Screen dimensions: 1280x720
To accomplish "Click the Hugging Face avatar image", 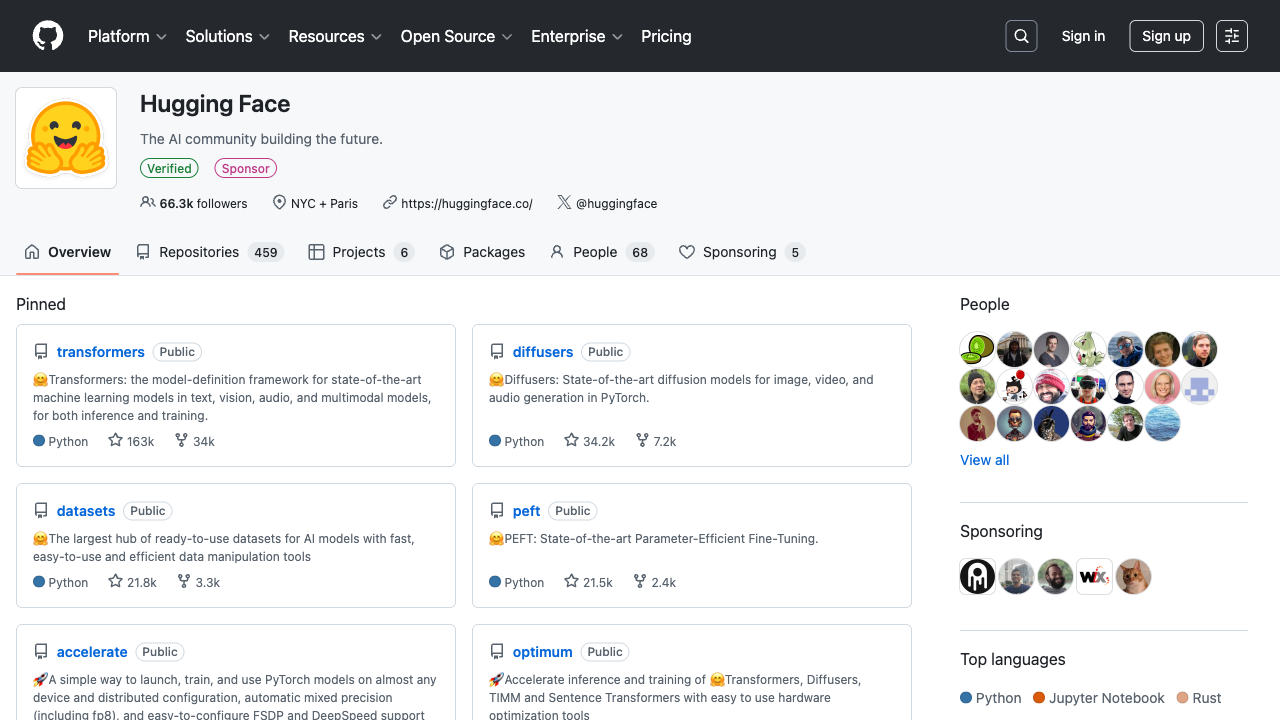I will (66, 138).
